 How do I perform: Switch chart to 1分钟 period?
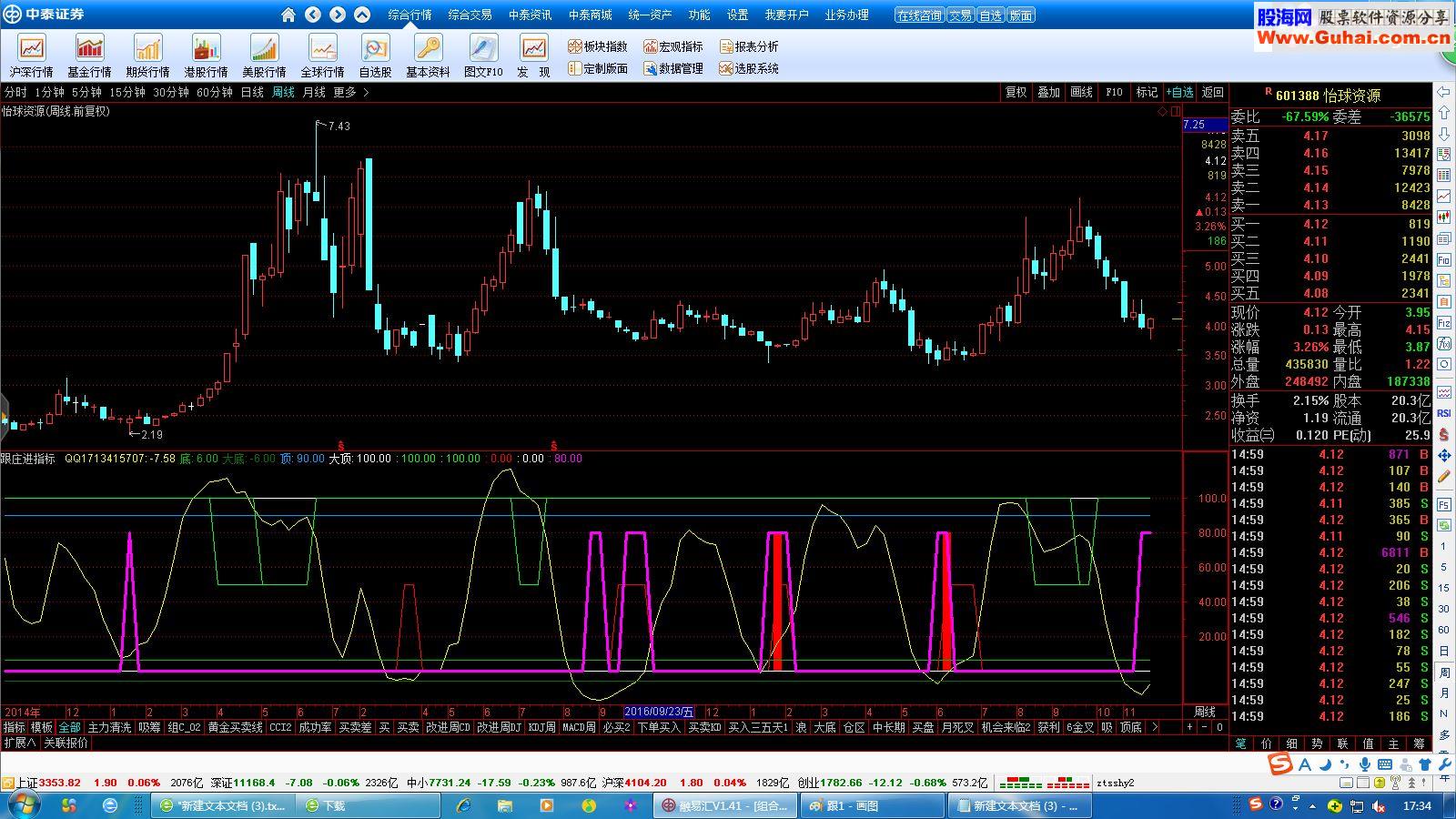pyautogui.click(x=49, y=92)
